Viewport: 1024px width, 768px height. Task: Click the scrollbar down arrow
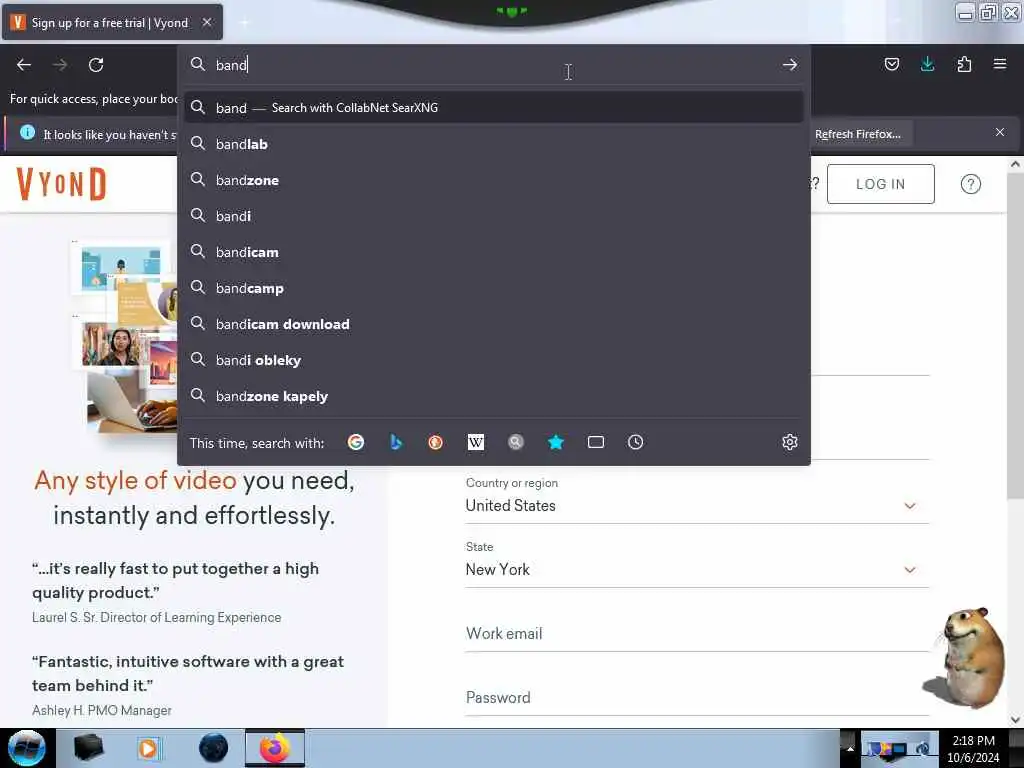1015,719
